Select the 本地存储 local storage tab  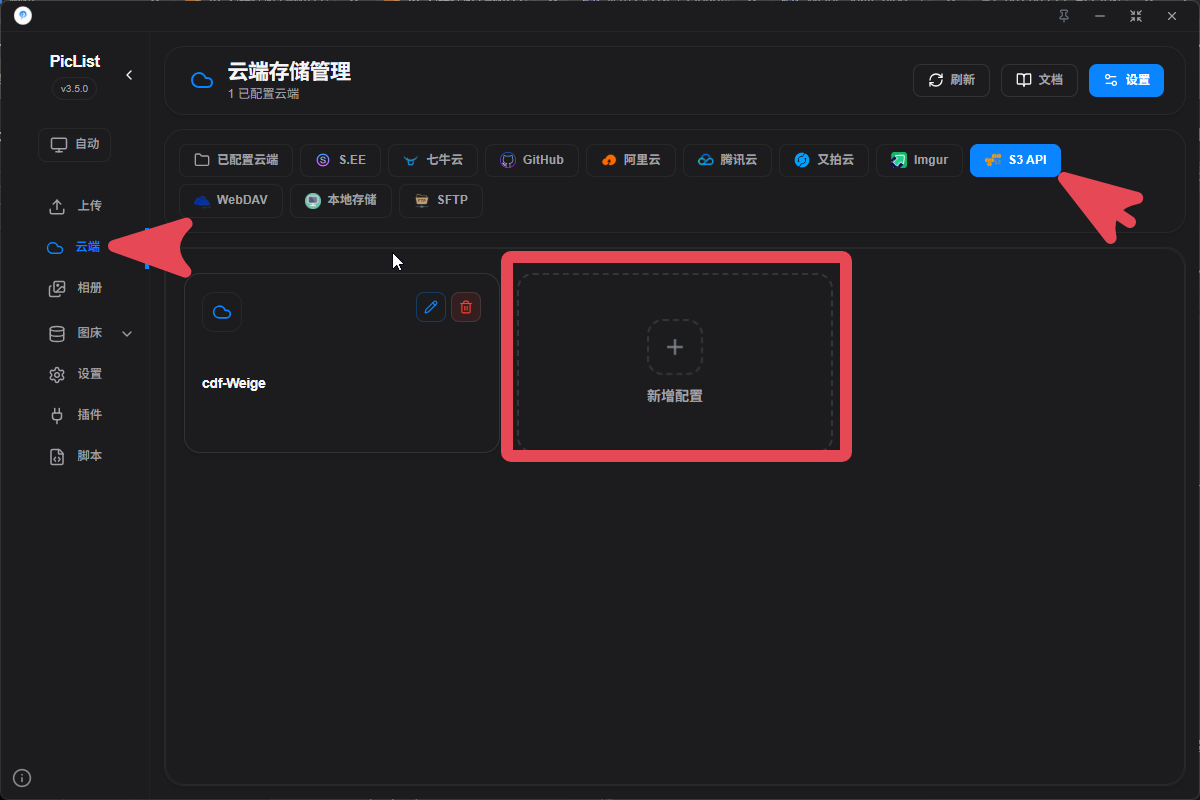(x=340, y=200)
